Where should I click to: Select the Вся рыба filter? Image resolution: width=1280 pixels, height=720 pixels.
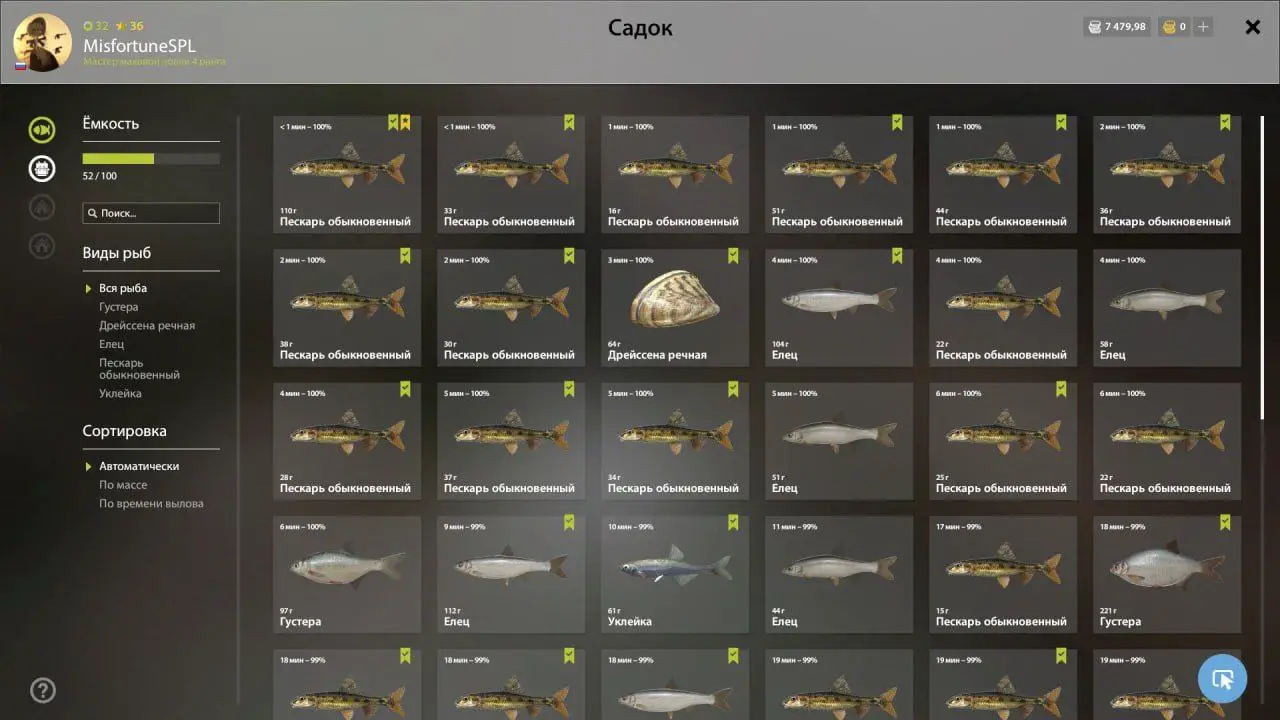click(x=123, y=288)
